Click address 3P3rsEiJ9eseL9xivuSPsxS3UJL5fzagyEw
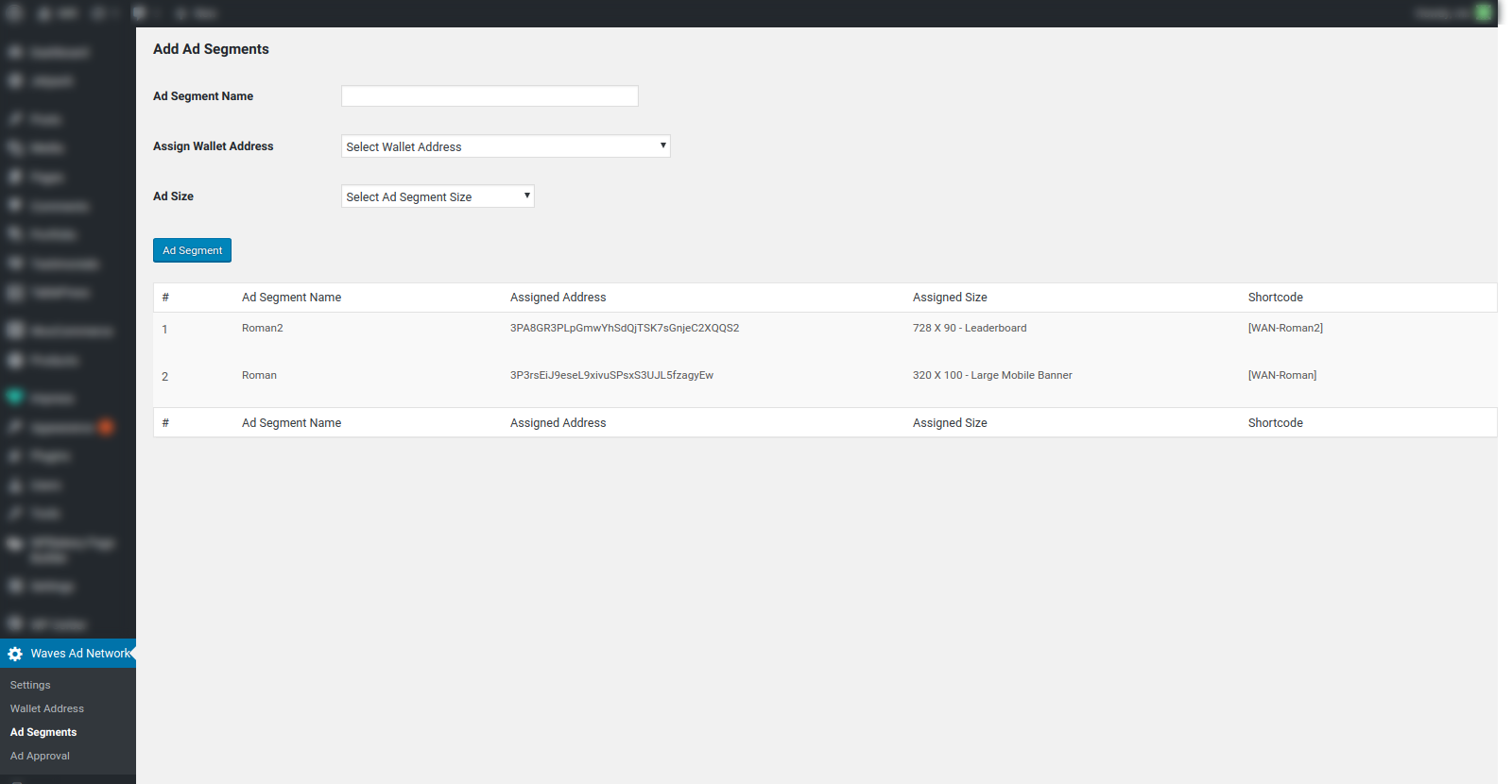Screen dimensions: 1512x784 [611, 375]
